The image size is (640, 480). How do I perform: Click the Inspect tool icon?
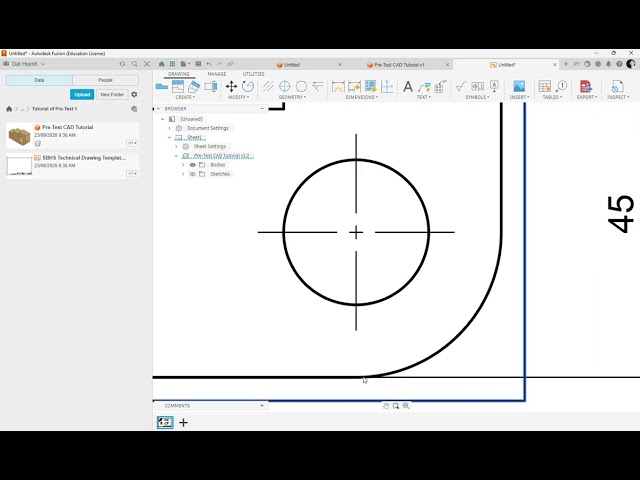[617, 86]
